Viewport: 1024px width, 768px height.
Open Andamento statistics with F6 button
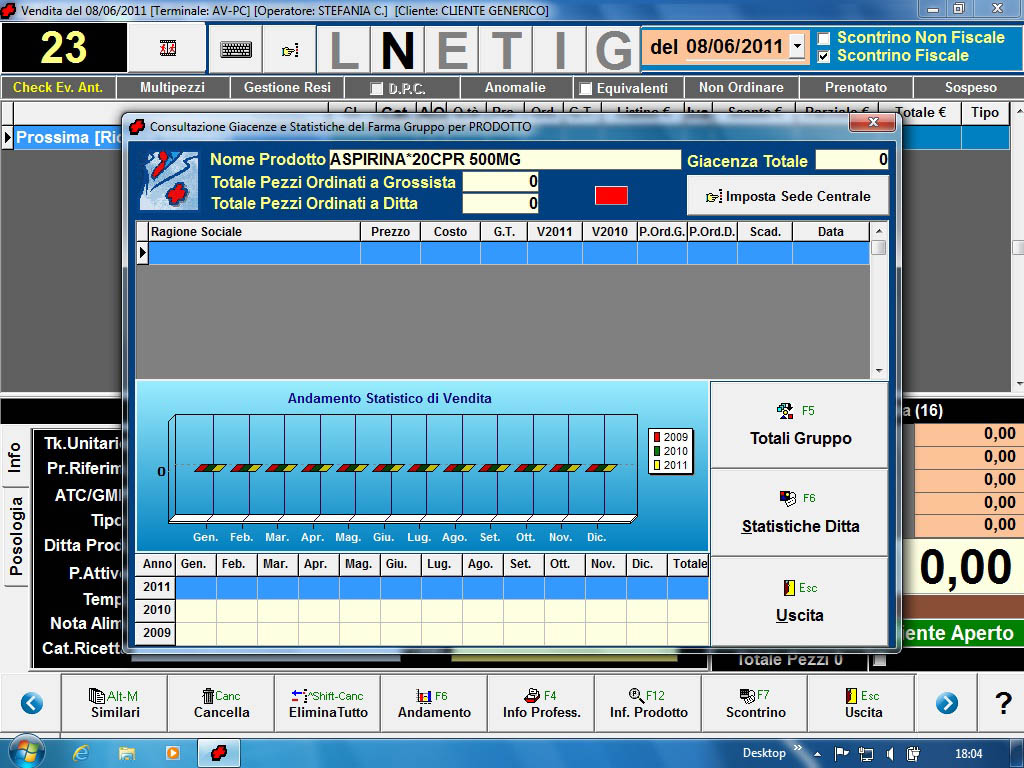[x=434, y=704]
